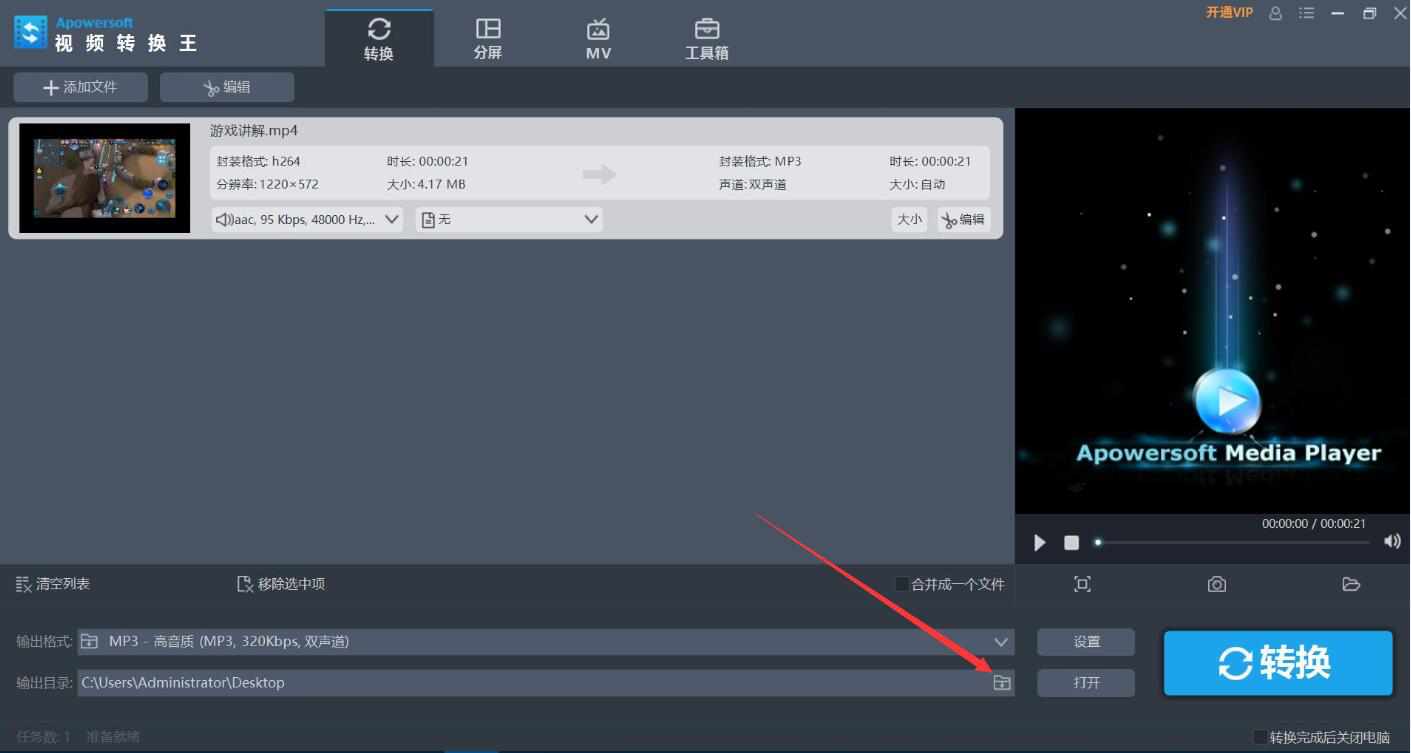Switch to the 分屏 tab
Screen dimensions: 1411x753
coord(488,39)
